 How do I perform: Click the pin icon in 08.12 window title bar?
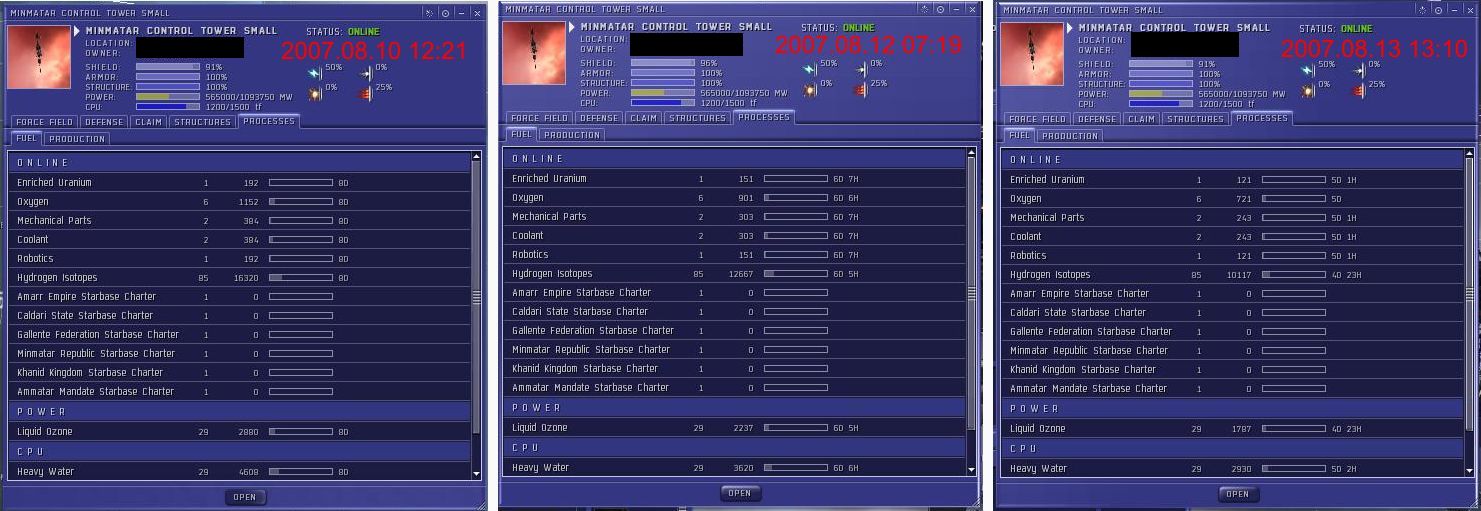(925, 9)
